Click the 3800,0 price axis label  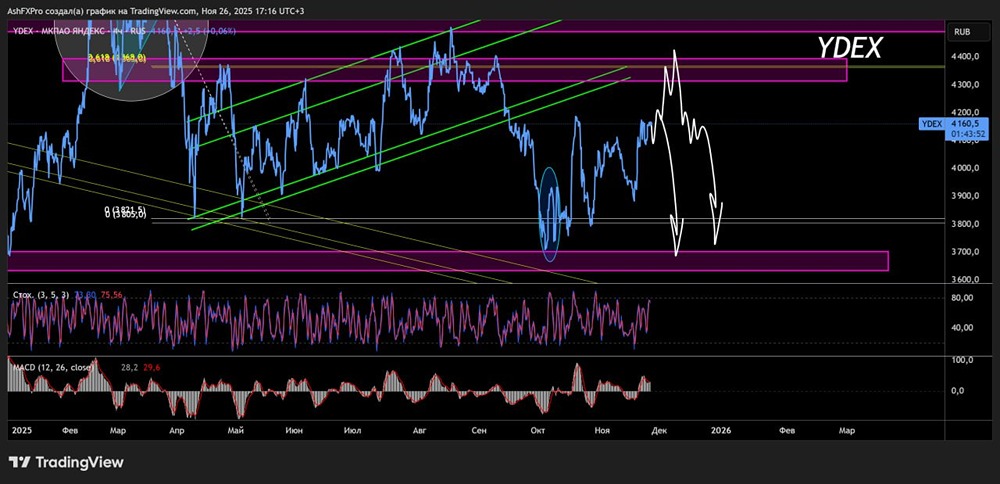[x=967, y=224]
